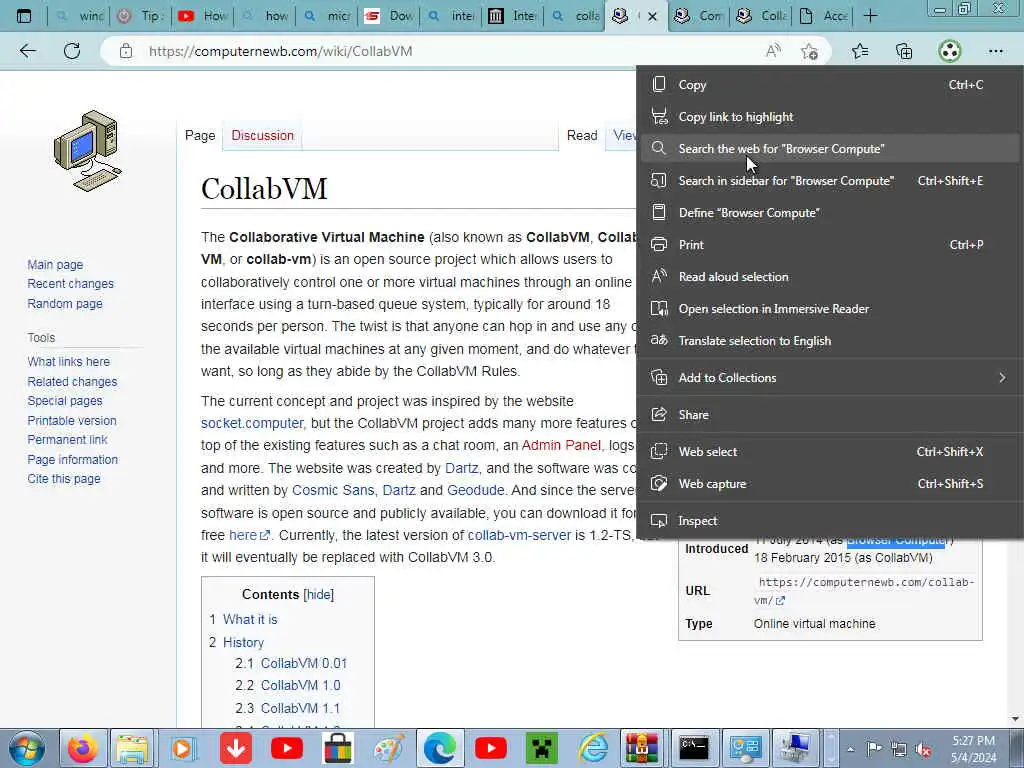Choose Share from context menu
Screen dimensions: 1024x768
(x=829, y=415)
